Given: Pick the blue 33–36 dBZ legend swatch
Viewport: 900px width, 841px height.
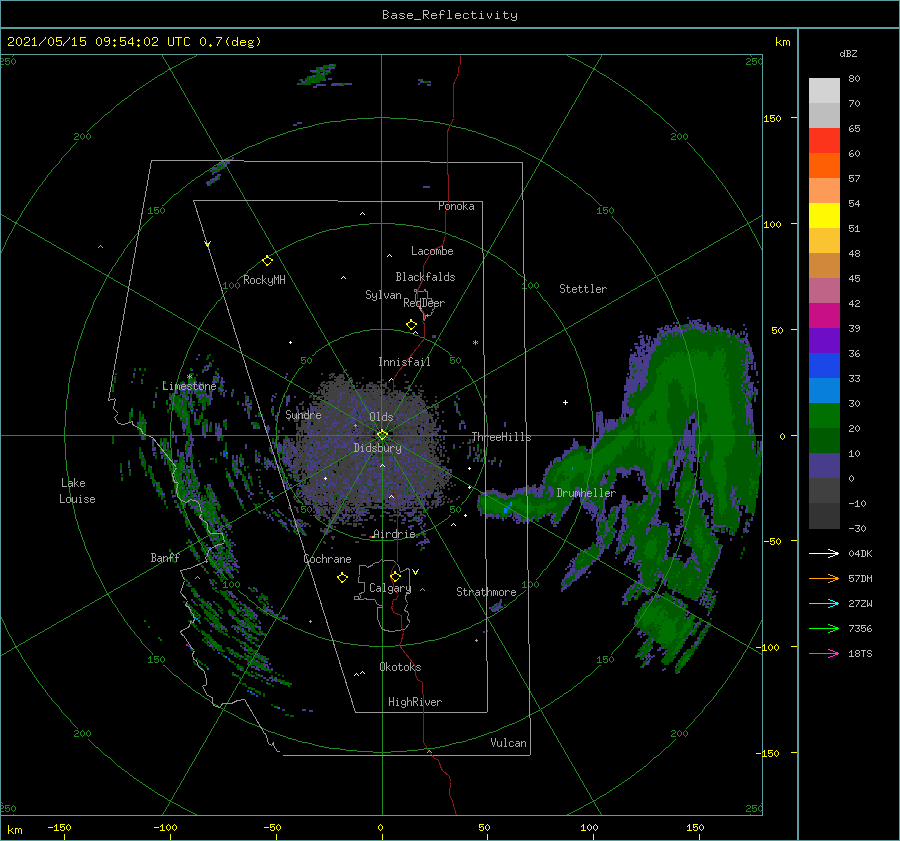Looking at the screenshot, I should (x=824, y=365).
